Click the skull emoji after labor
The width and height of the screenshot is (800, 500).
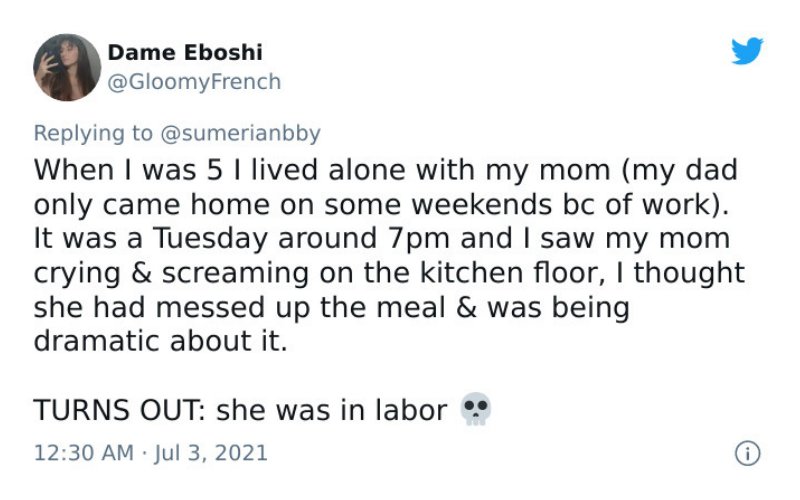click(x=476, y=409)
